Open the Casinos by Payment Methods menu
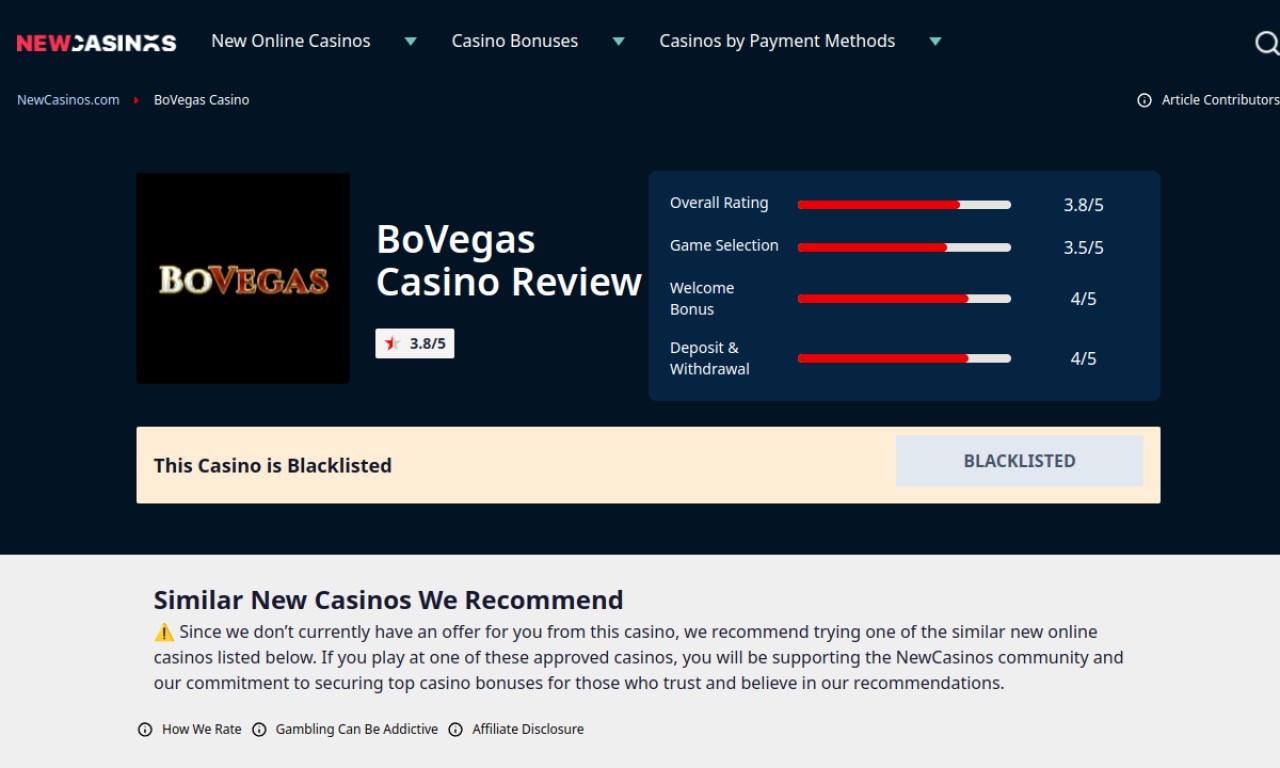The height and width of the screenshot is (768, 1280). (x=777, y=41)
